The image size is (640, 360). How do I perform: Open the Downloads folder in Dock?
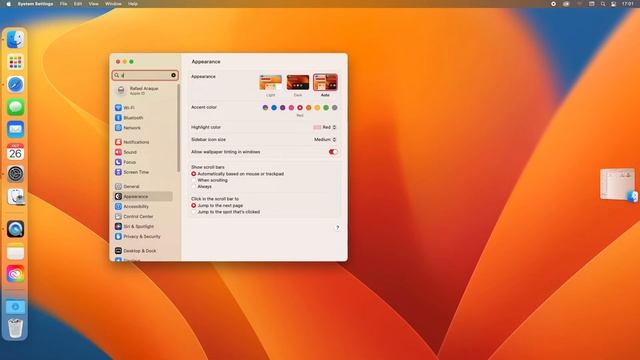click(x=16, y=307)
